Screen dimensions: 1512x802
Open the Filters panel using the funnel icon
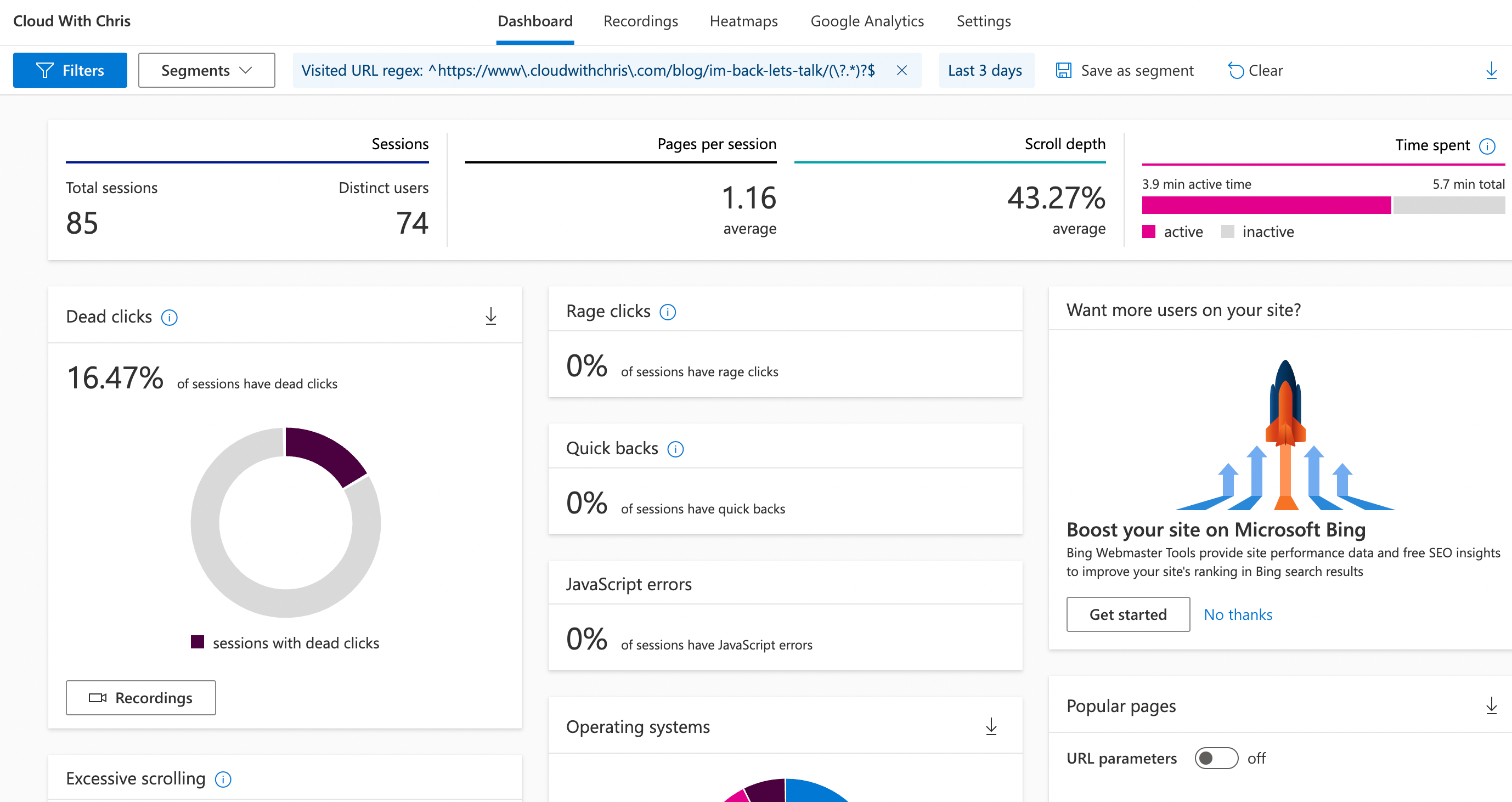pyautogui.click(x=69, y=70)
